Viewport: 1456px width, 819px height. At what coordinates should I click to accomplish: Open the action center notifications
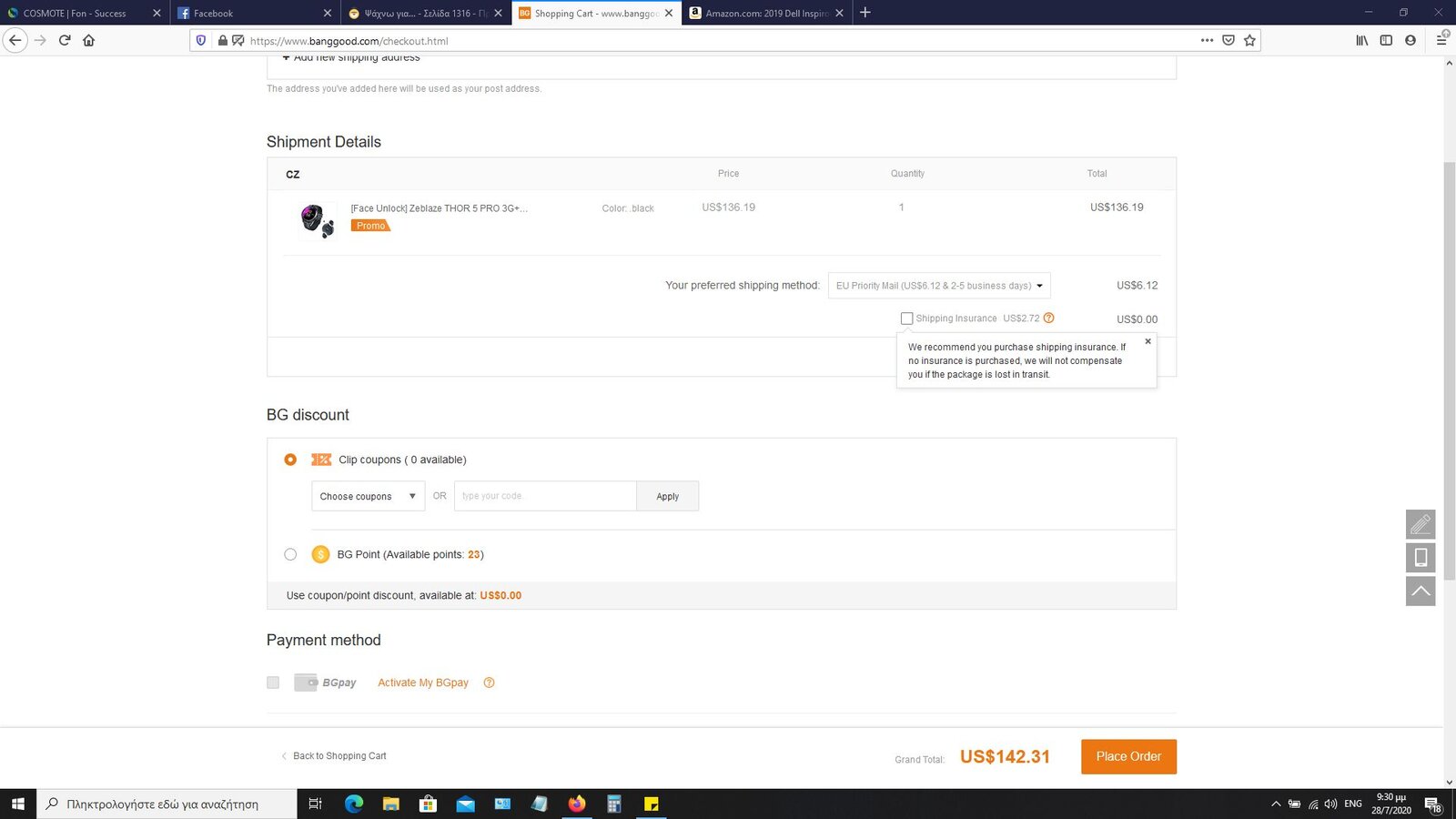coord(1432,804)
